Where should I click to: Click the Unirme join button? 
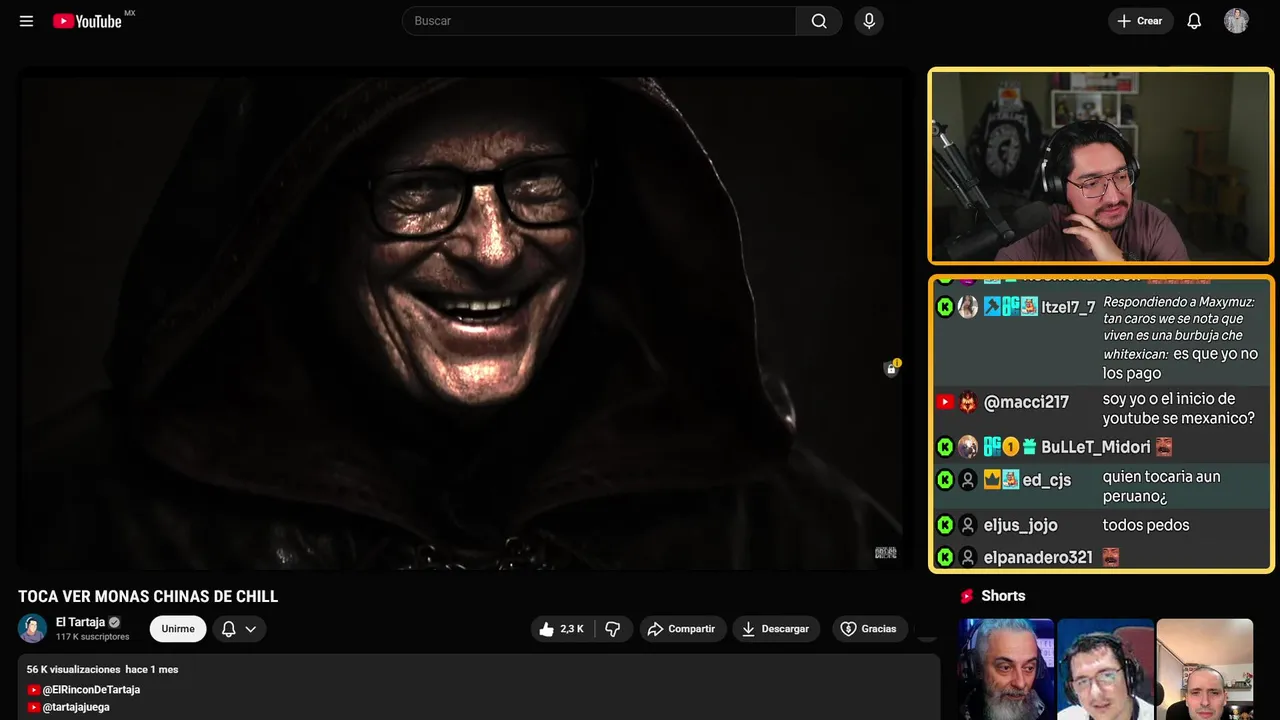178,629
